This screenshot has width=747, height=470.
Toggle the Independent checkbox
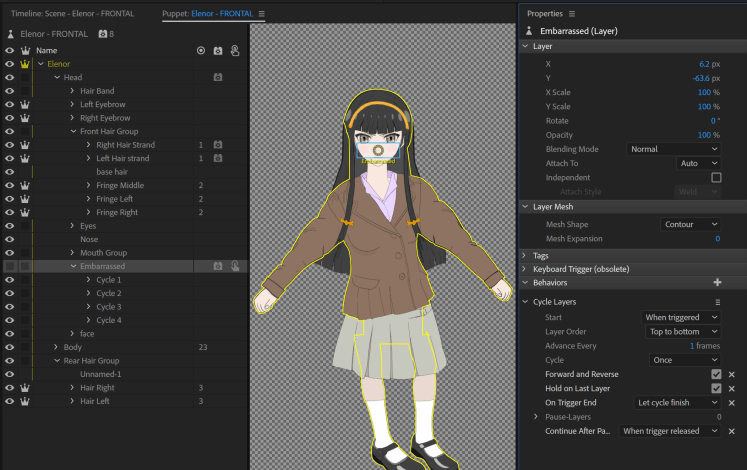tap(715, 177)
